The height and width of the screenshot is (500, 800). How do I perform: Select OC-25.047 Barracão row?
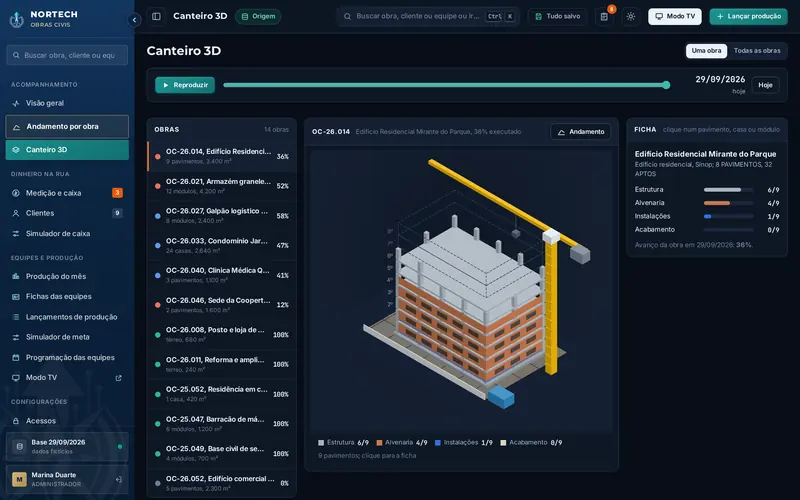tap(221, 423)
